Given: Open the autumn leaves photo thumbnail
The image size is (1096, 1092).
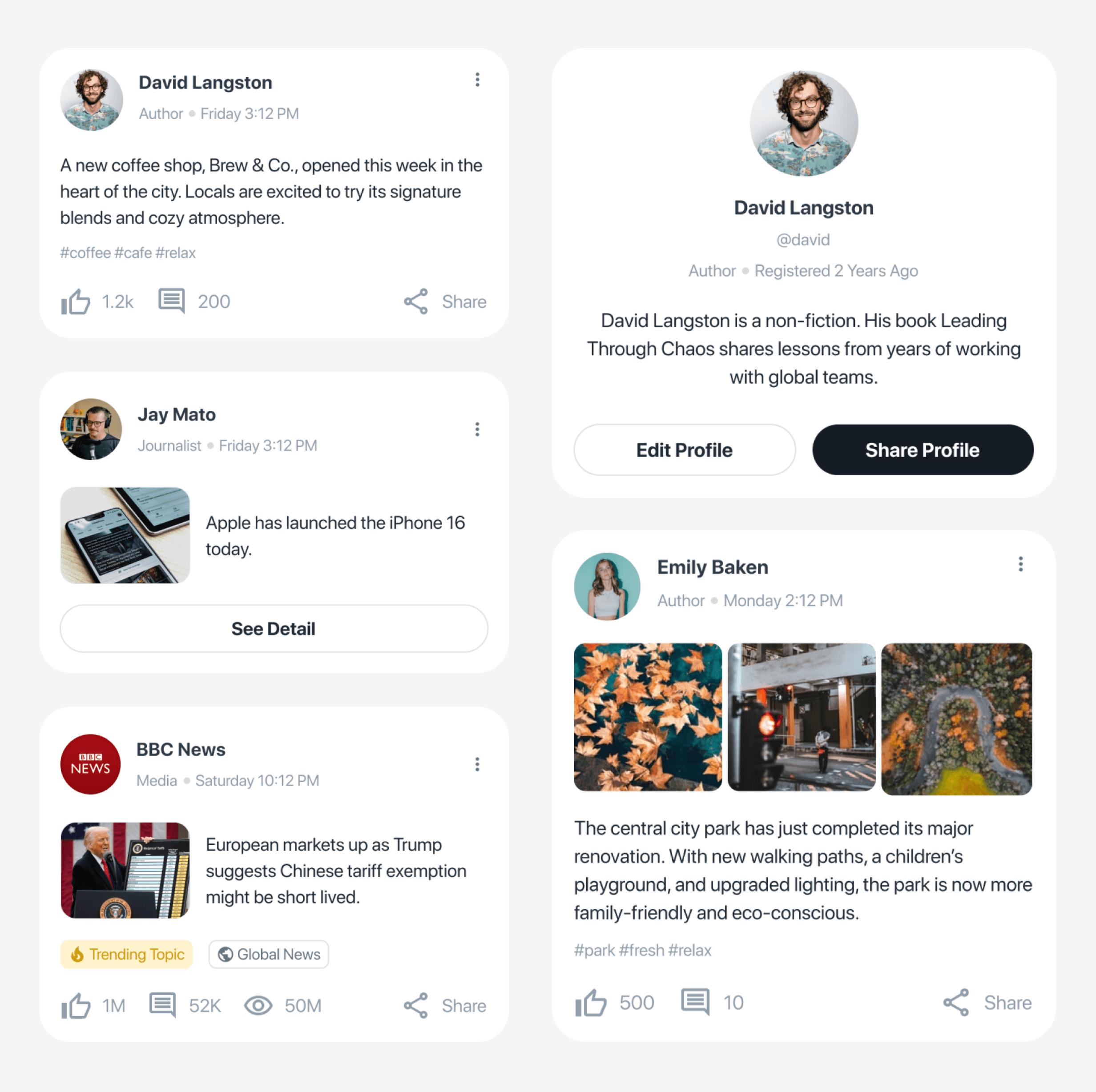Looking at the screenshot, I should [x=648, y=717].
